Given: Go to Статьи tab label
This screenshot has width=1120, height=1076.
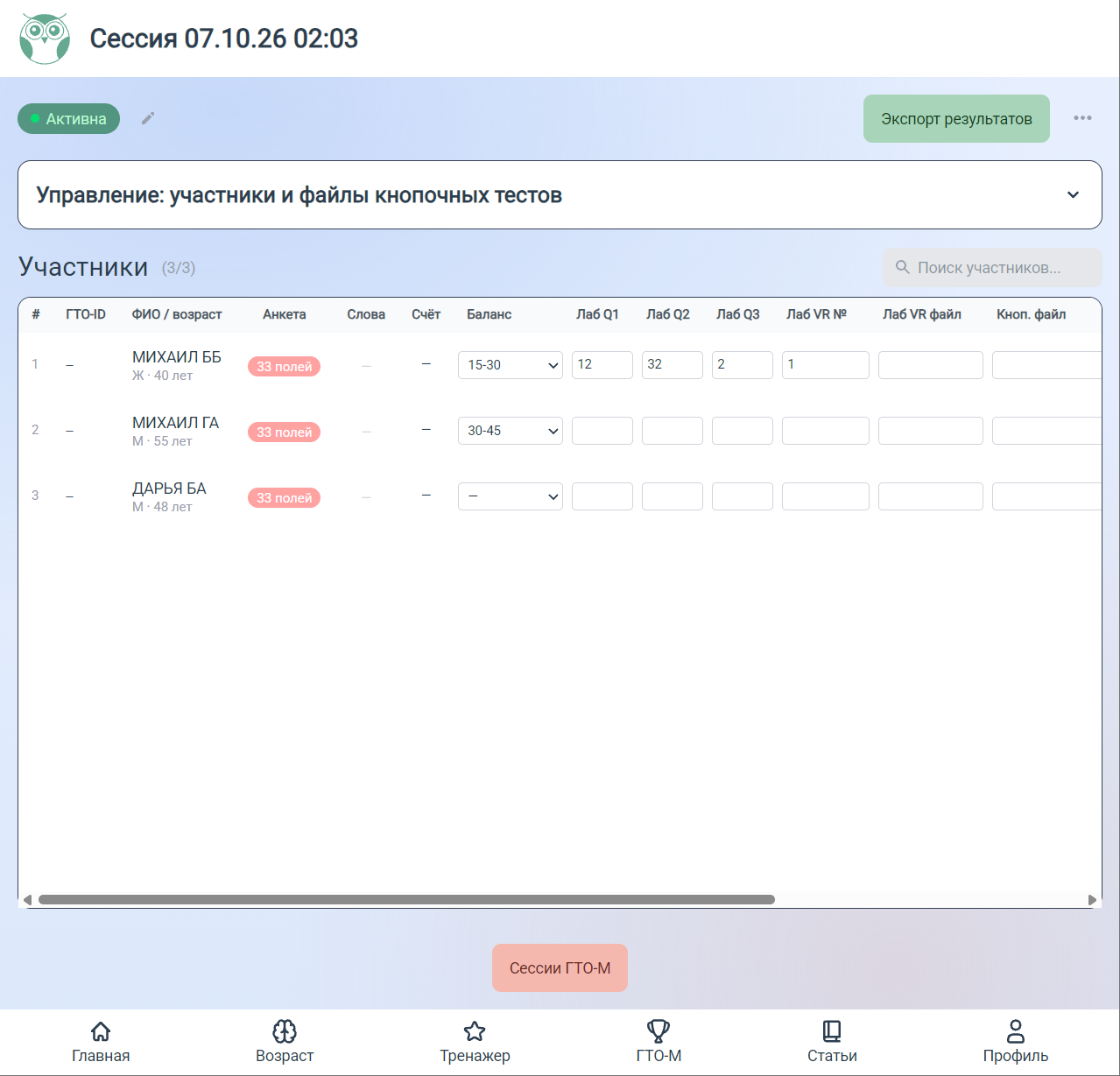Looking at the screenshot, I should [x=832, y=1056].
